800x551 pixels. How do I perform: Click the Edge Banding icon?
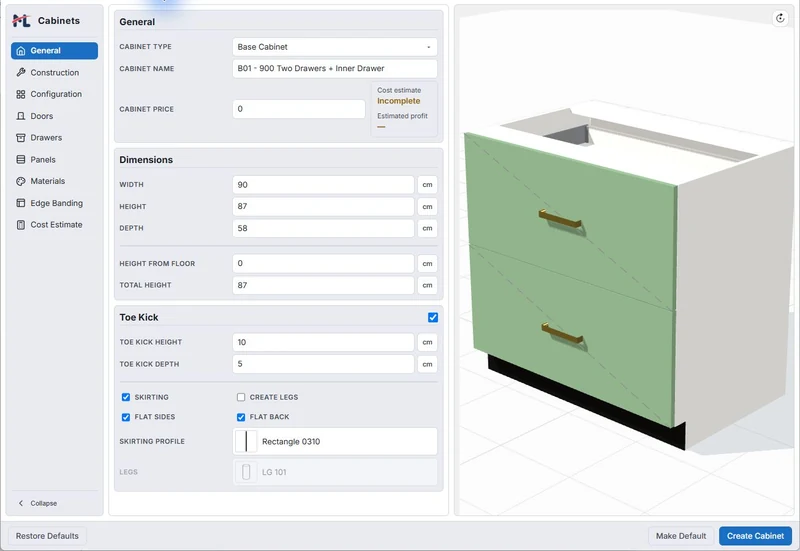pos(21,203)
